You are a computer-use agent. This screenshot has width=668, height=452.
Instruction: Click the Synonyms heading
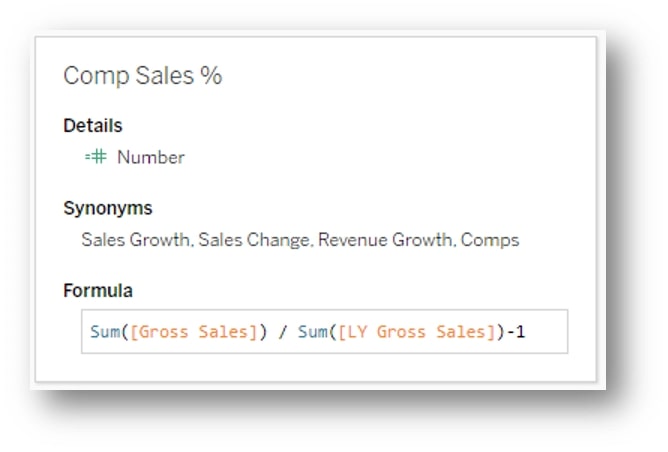[107, 208]
